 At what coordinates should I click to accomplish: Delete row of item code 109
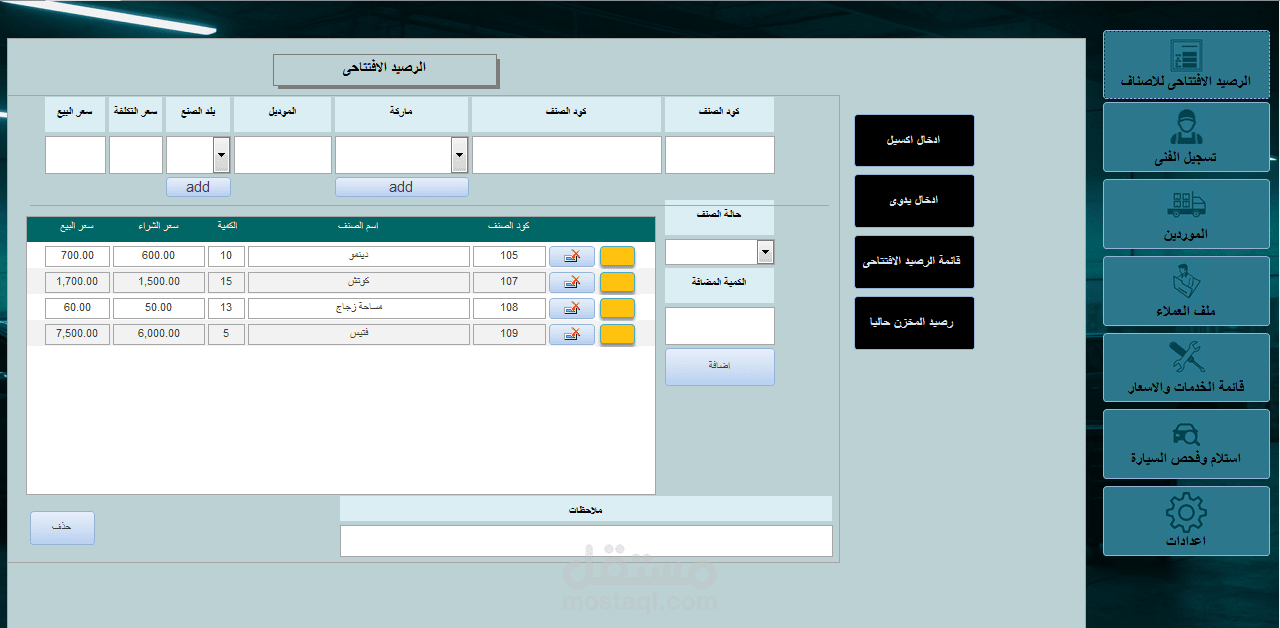click(572, 334)
